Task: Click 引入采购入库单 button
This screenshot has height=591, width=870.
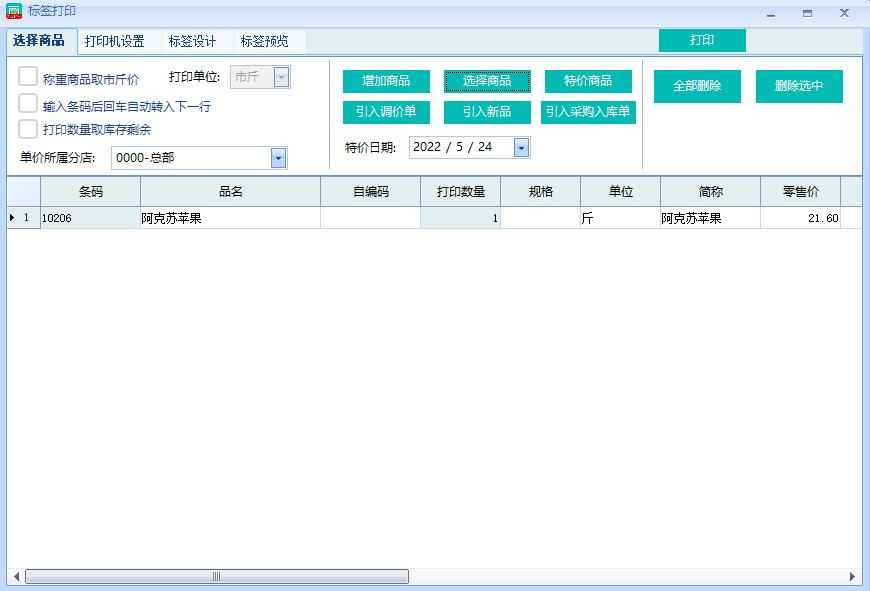Action: 588,112
